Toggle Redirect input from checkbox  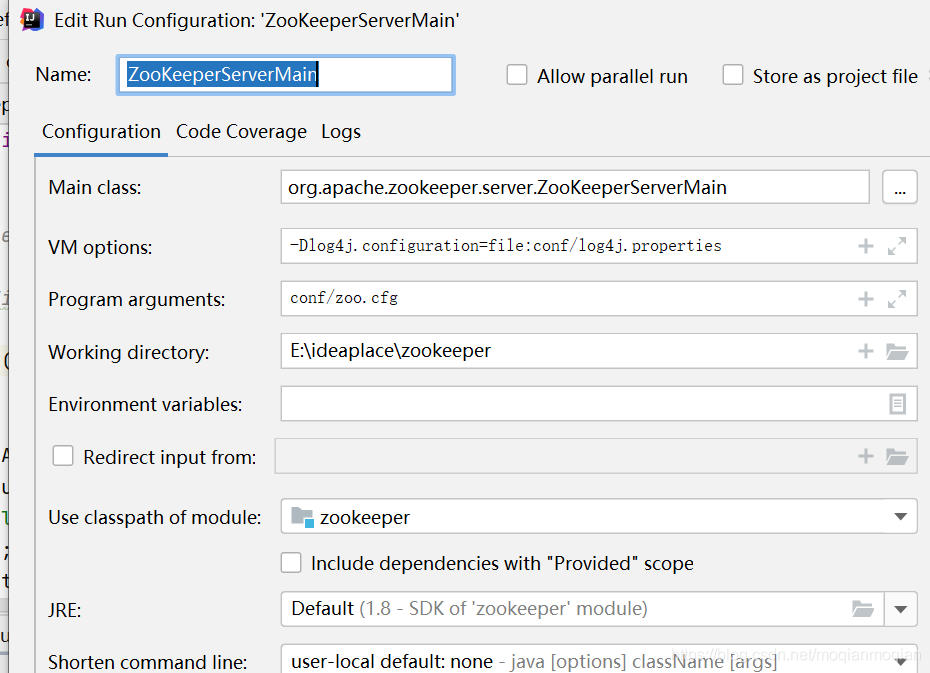click(63, 456)
